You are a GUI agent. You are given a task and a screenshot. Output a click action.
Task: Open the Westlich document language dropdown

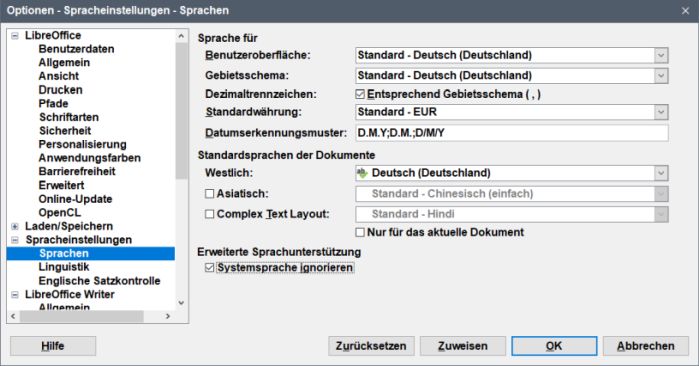click(x=661, y=173)
